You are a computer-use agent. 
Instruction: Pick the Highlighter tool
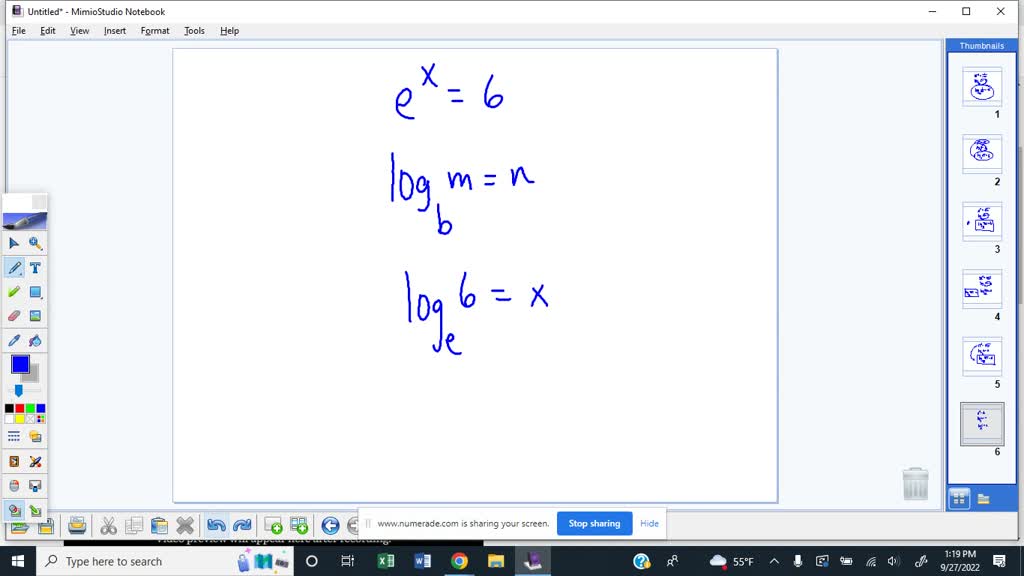click(x=13, y=291)
